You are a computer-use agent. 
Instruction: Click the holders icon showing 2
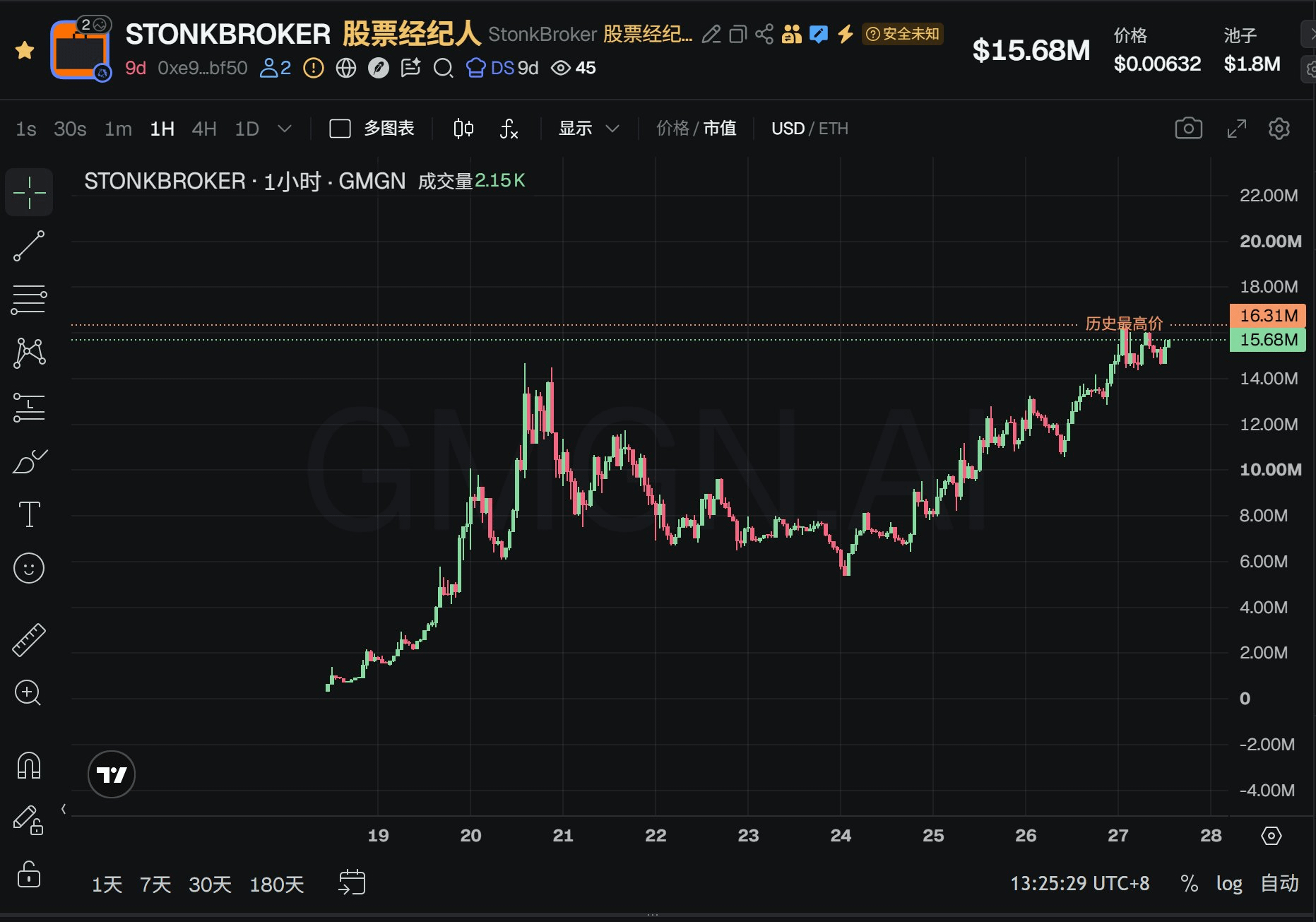click(276, 68)
